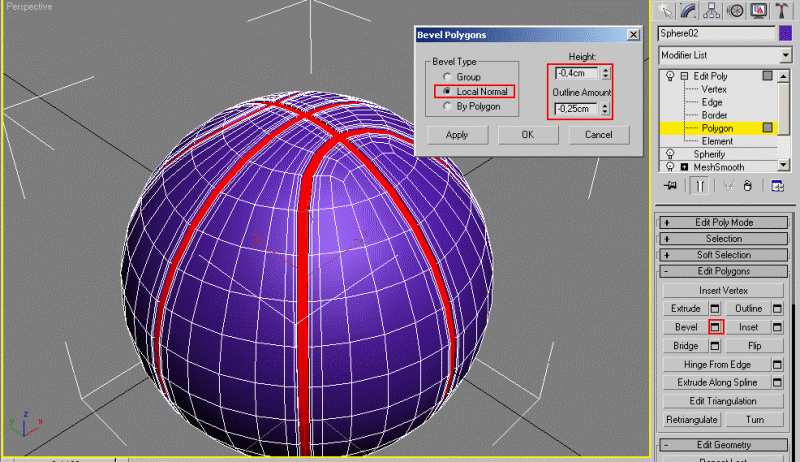Expand Edit Poly Mode rollout
800x462 pixels.
tap(723, 222)
